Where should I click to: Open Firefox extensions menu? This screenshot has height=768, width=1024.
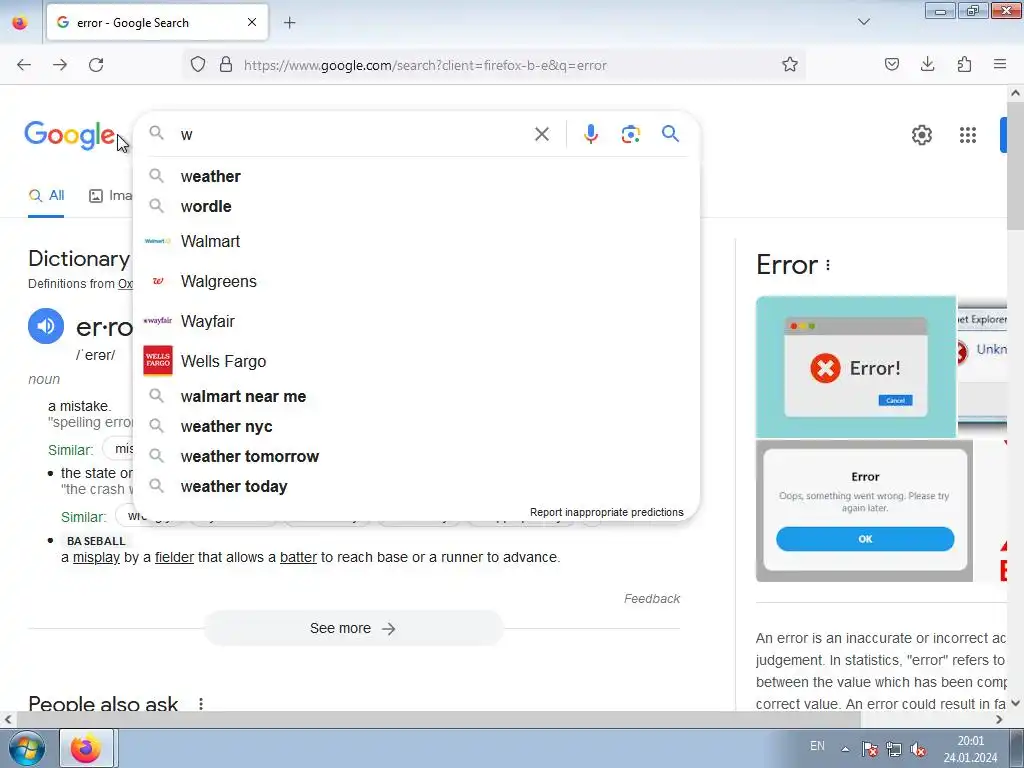click(964, 64)
